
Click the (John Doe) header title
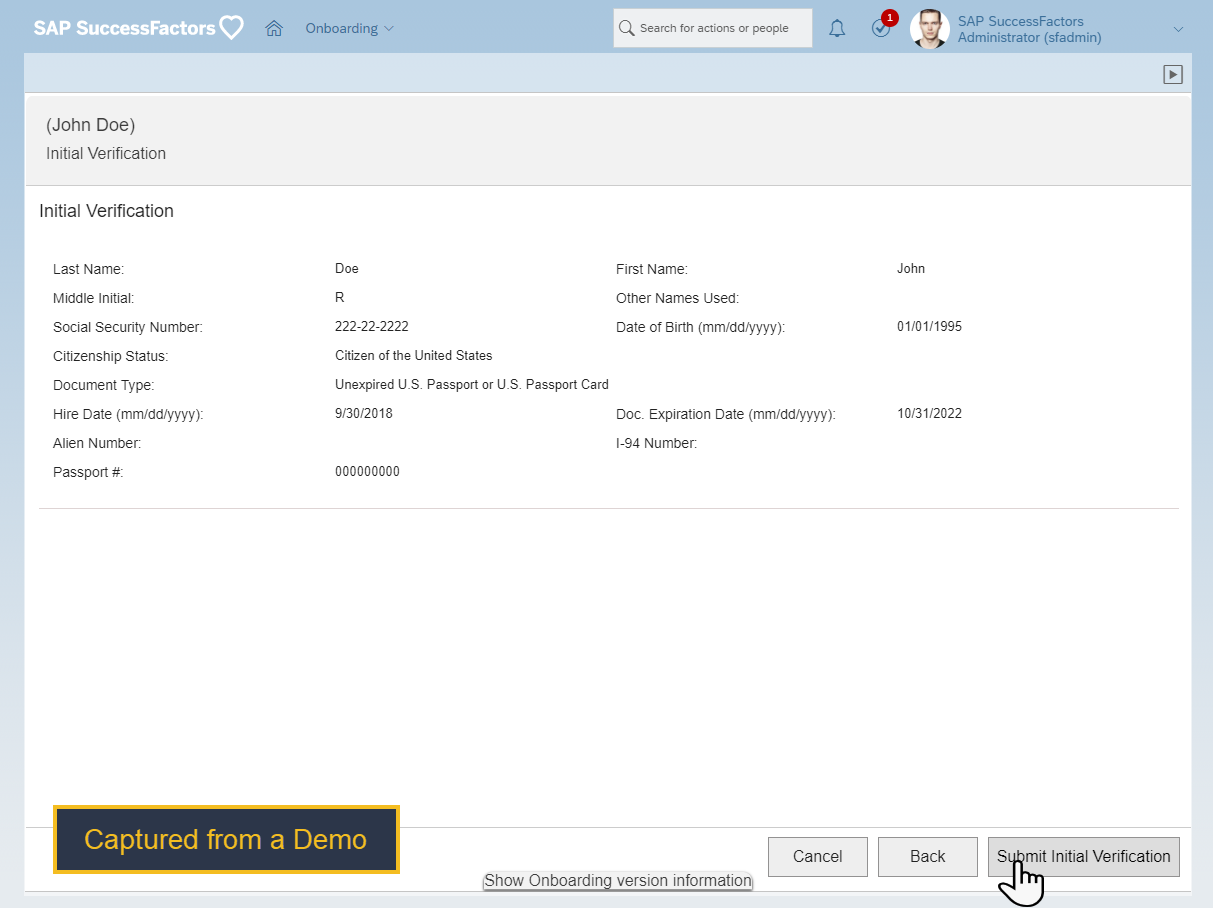[x=90, y=125]
